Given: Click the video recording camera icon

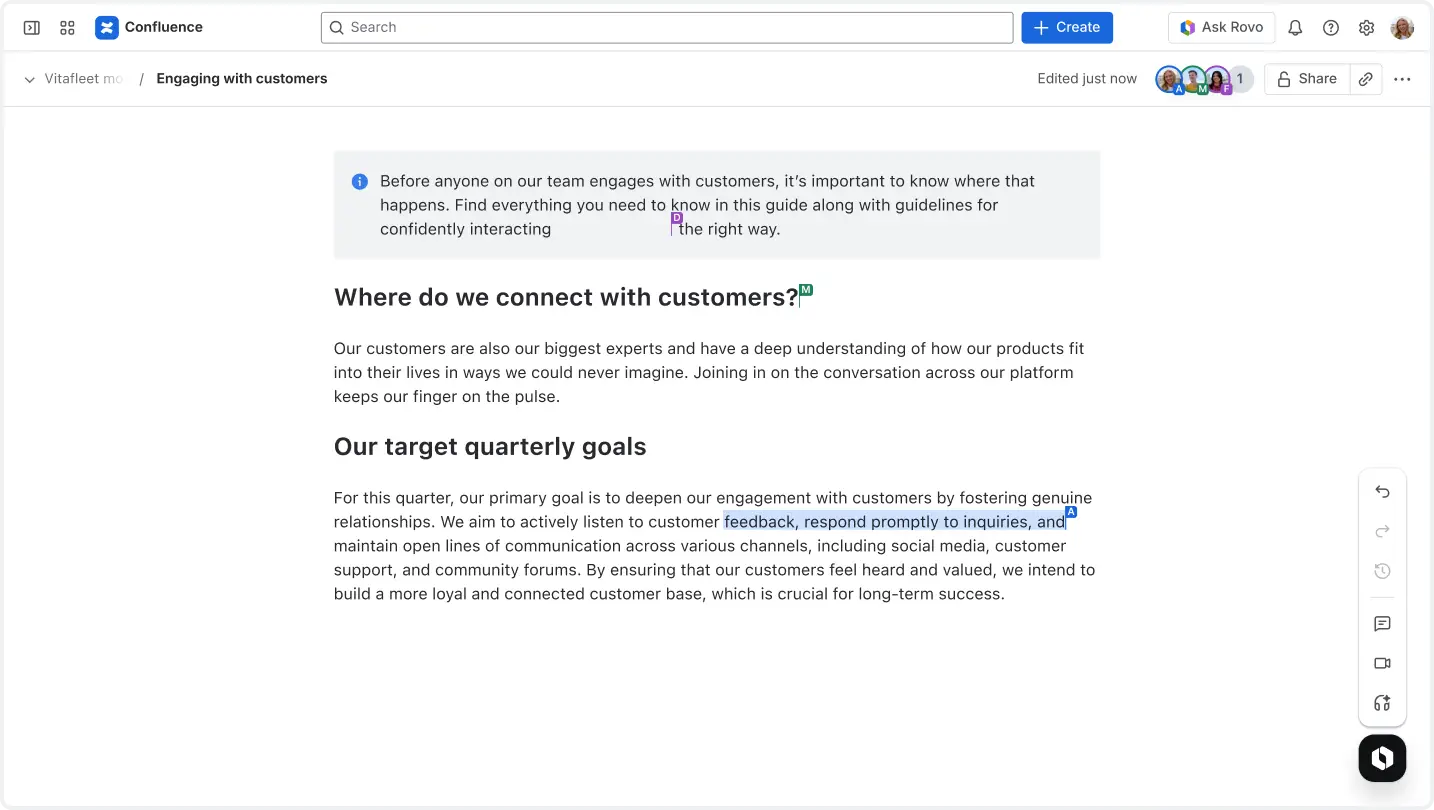Looking at the screenshot, I should point(1383,663).
